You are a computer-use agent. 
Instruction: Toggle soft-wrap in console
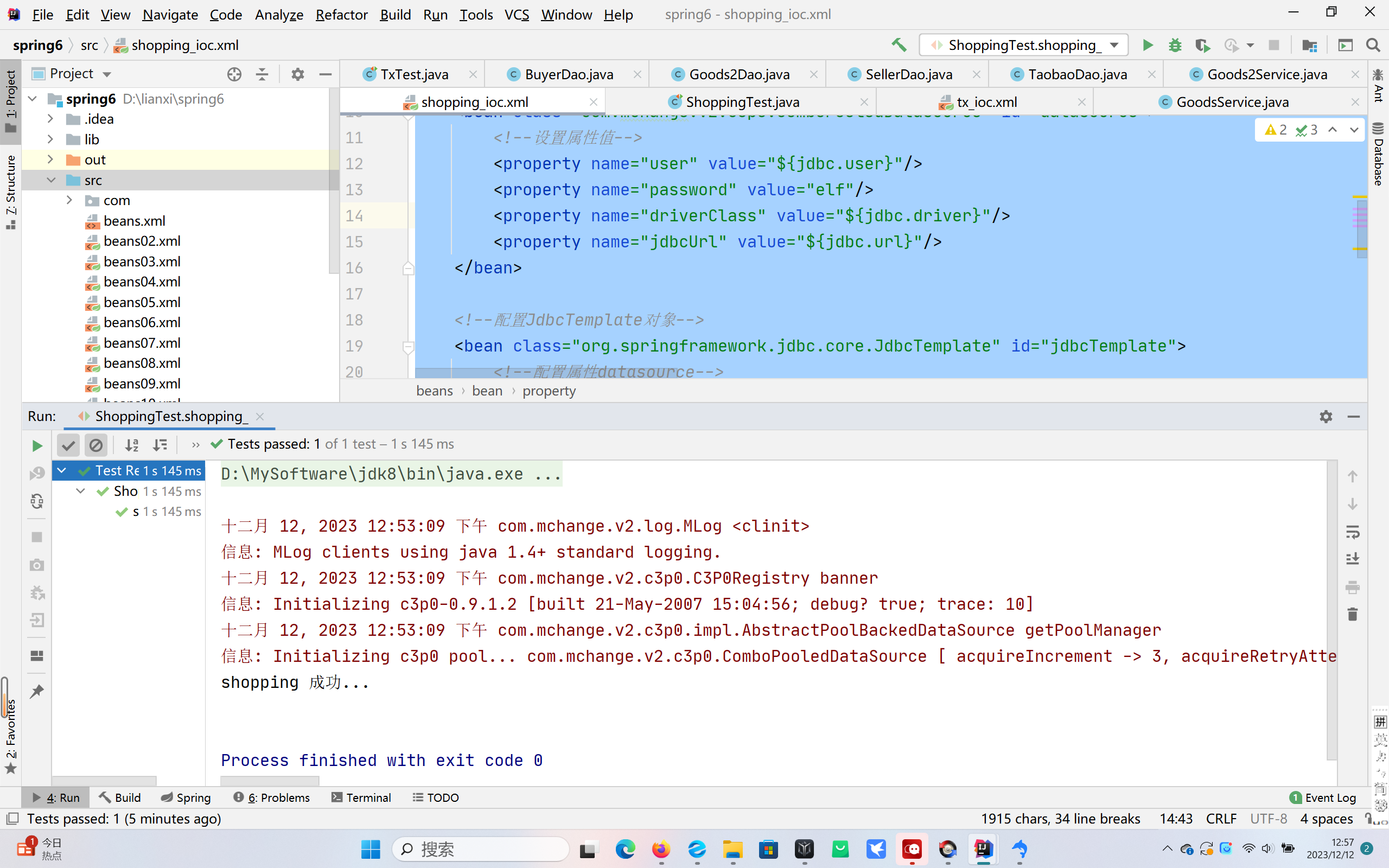click(1352, 532)
